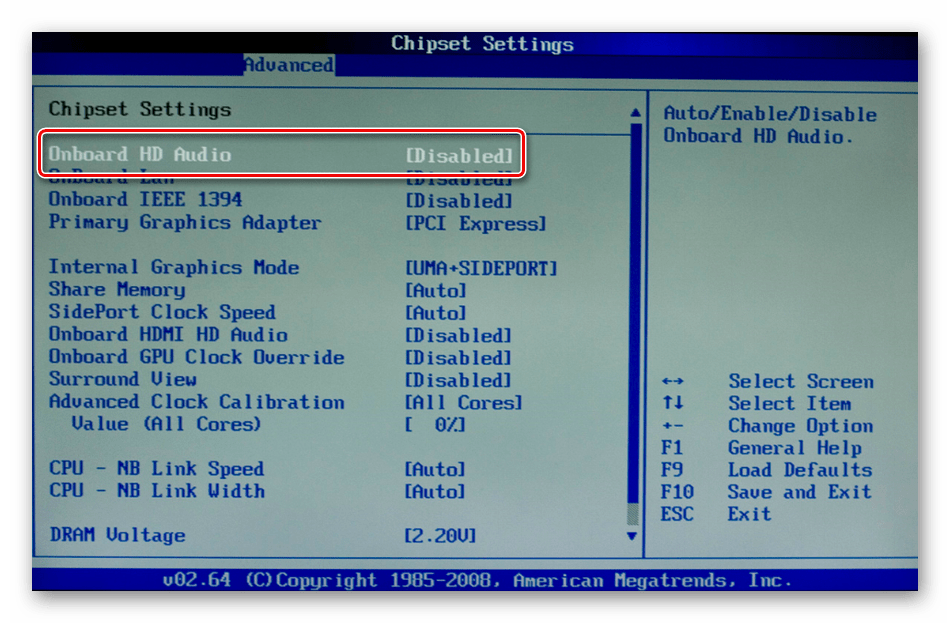
Task: Change the Surround View [Disabled] value
Action: click(x=459, y=380)
